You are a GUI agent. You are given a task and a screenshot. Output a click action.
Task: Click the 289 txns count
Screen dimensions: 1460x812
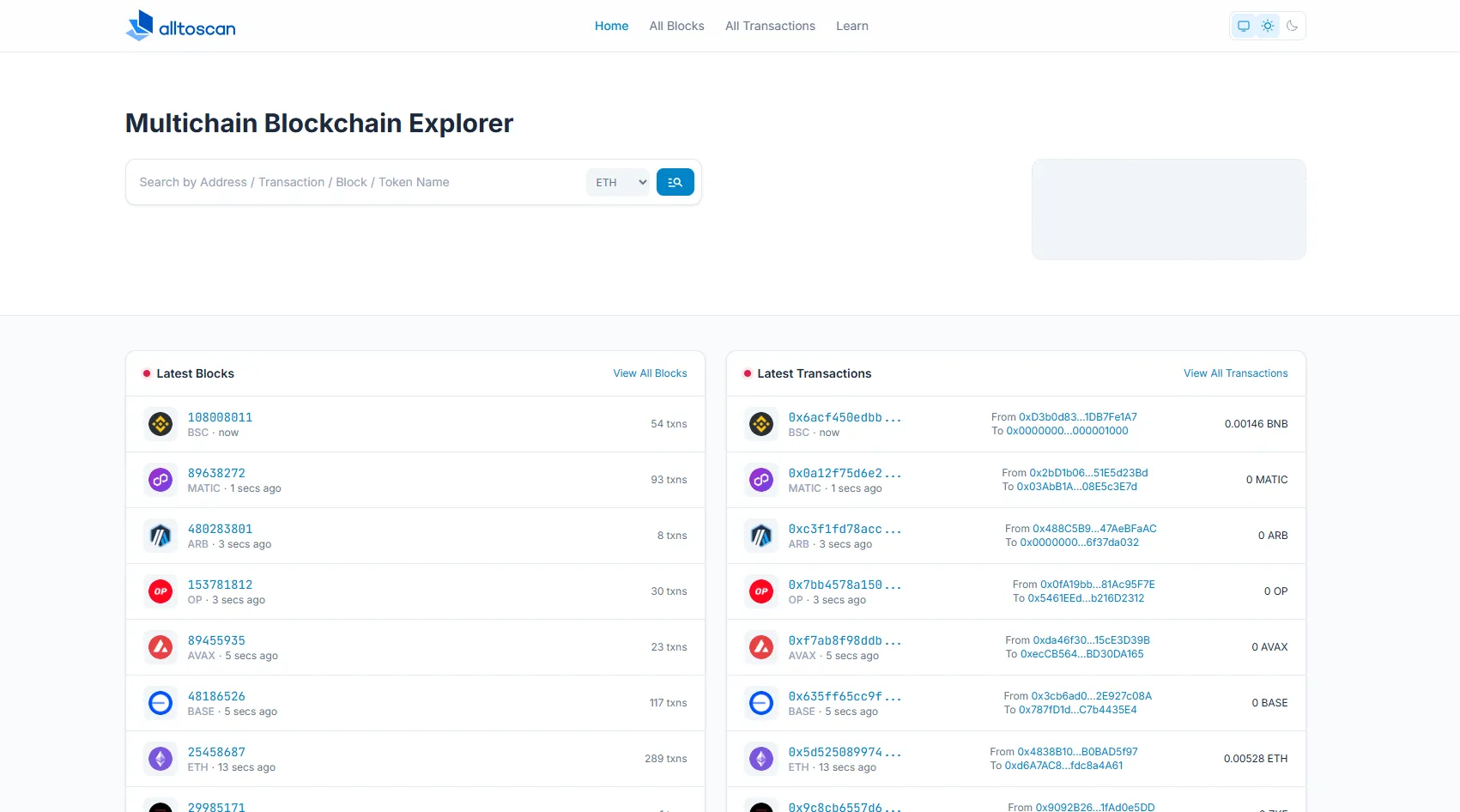666,759
